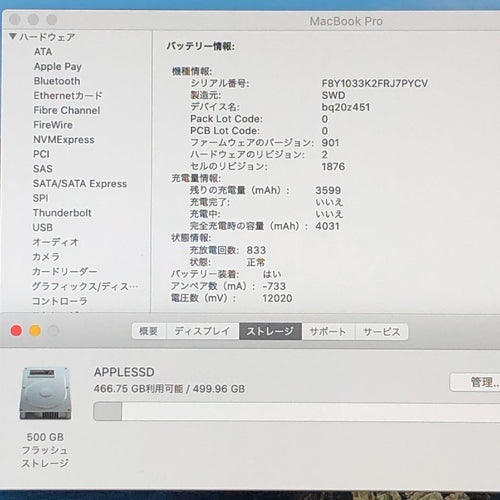Select カードリーダー in the sidebar
The width and height of the screenshot is (500, 500).
click(65, 272)
